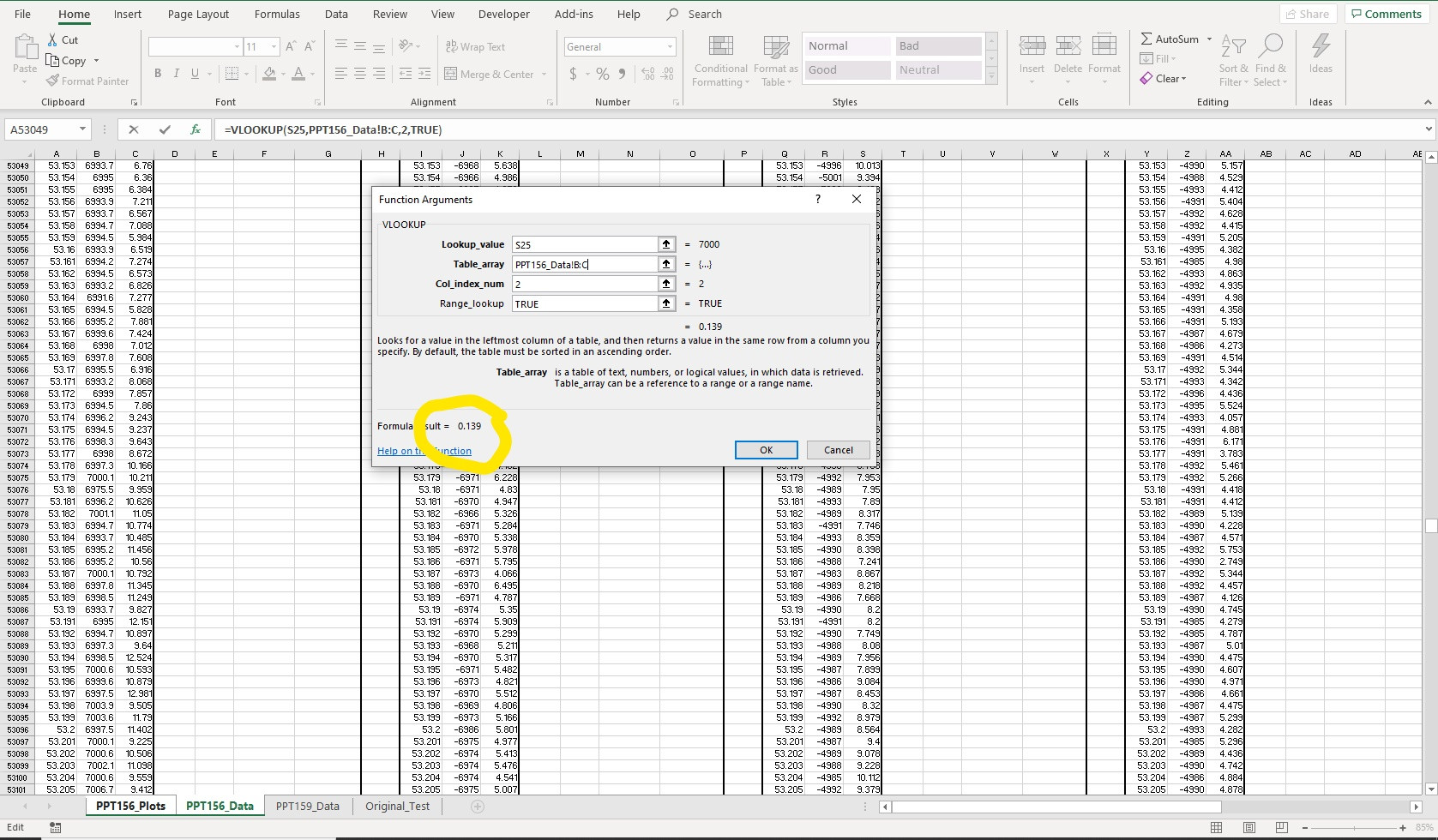This screenshot has width=1438, height=840.
Task: Collapse the ribbon with the caret
Action: tap(1428, 102)
